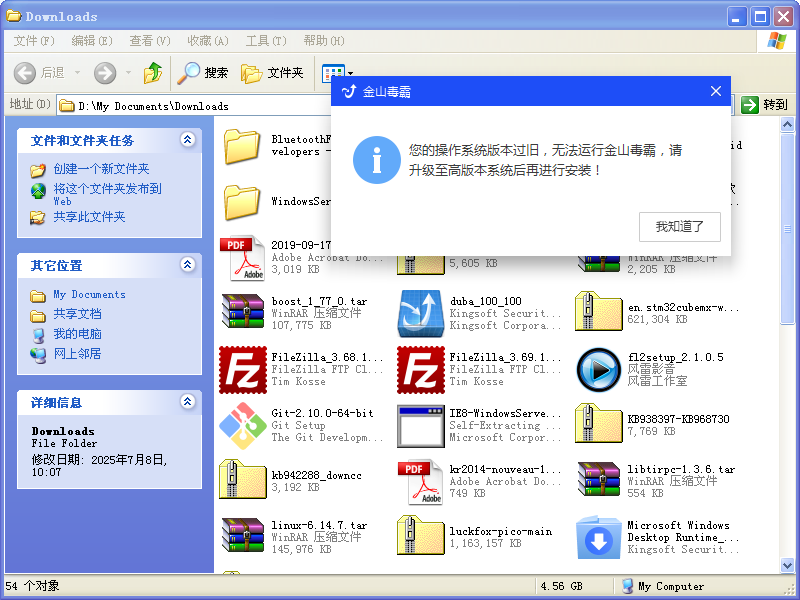Select the kb942288_downcc zip icon
800x600 pixels.
point(243,480)
